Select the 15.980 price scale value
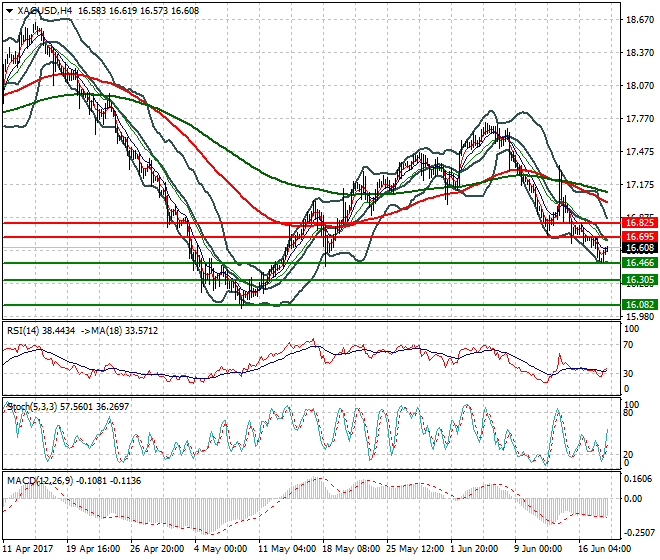The image size is (660, 560). point(640,317)
